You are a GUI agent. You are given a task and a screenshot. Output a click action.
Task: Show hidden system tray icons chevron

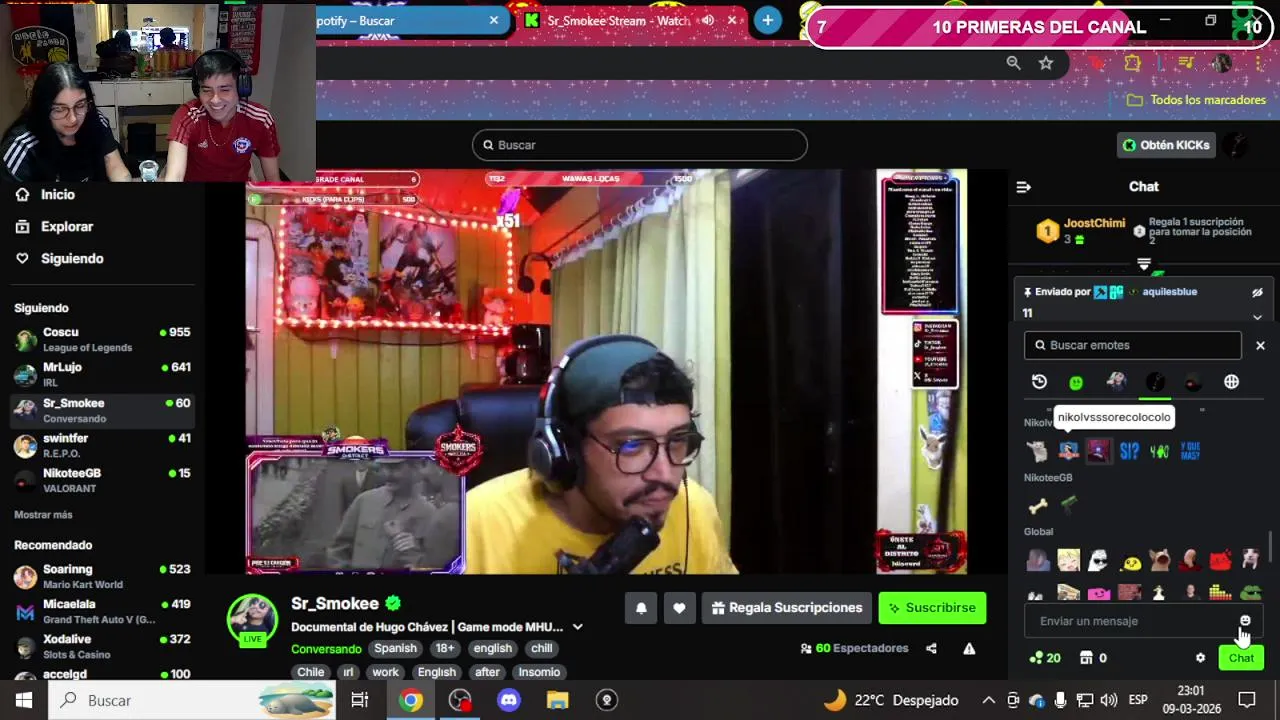coord(988,700)
